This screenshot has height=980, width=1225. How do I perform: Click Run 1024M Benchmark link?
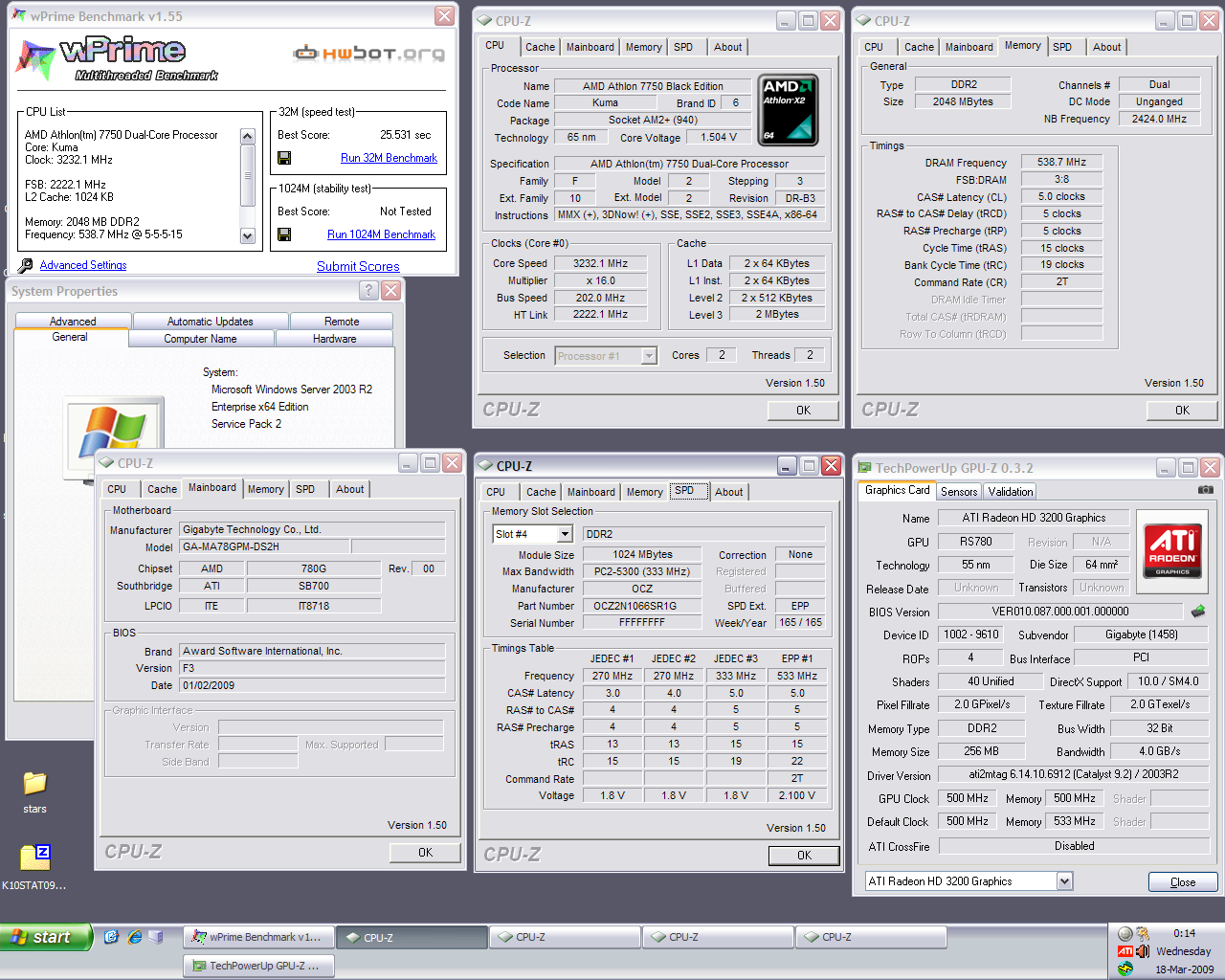click(381, 234)
